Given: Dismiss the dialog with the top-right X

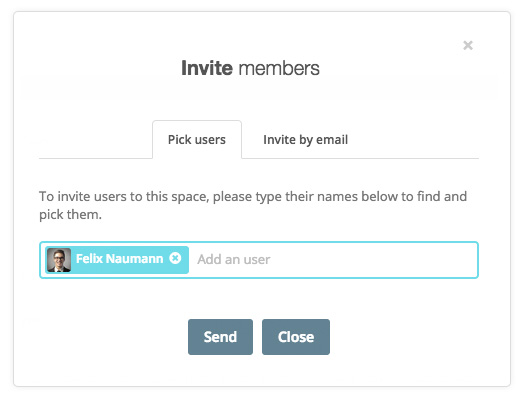Looking at the screenshot, I should 468,45.
